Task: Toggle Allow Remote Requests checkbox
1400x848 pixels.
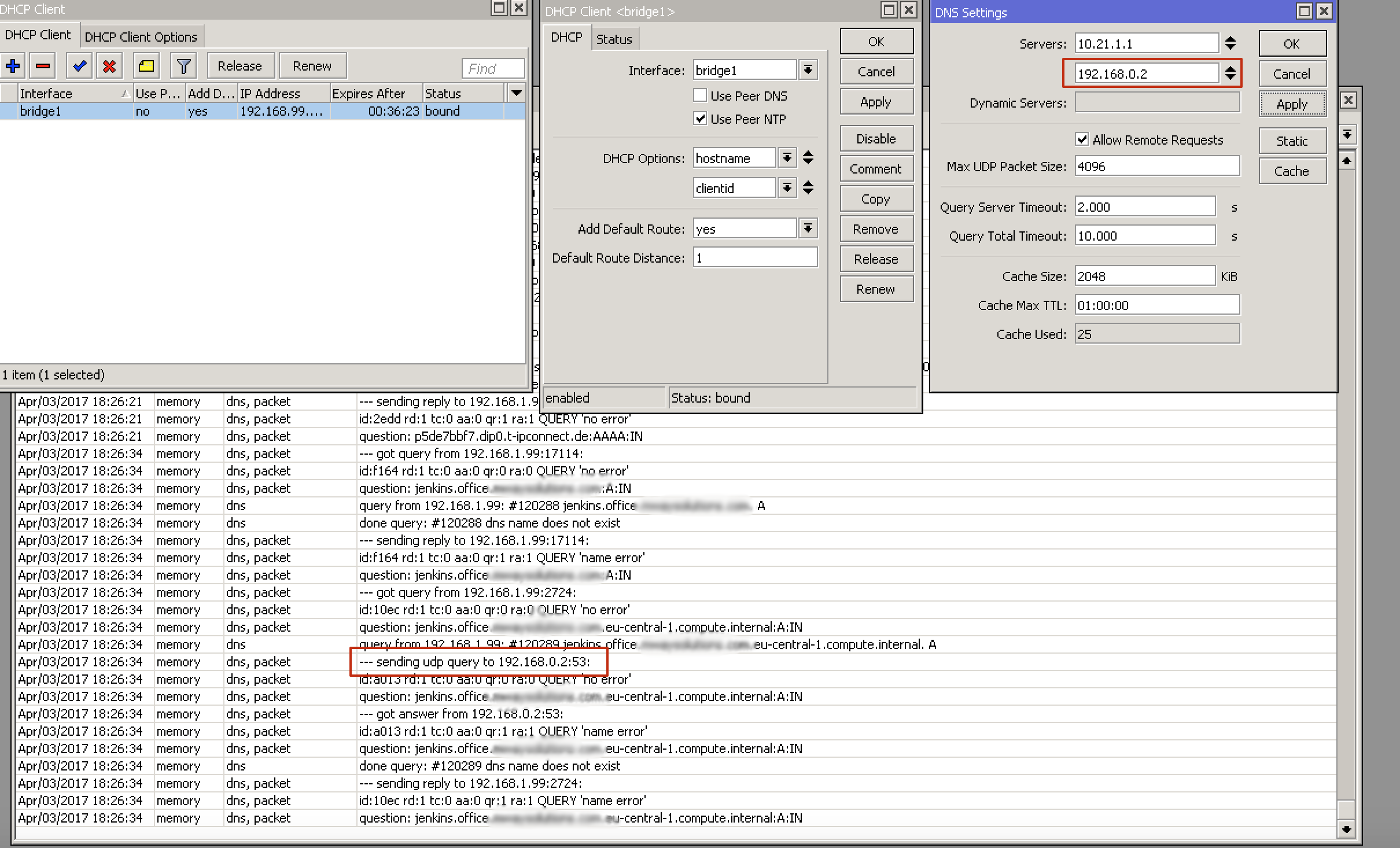Action: pos(1082,139)
